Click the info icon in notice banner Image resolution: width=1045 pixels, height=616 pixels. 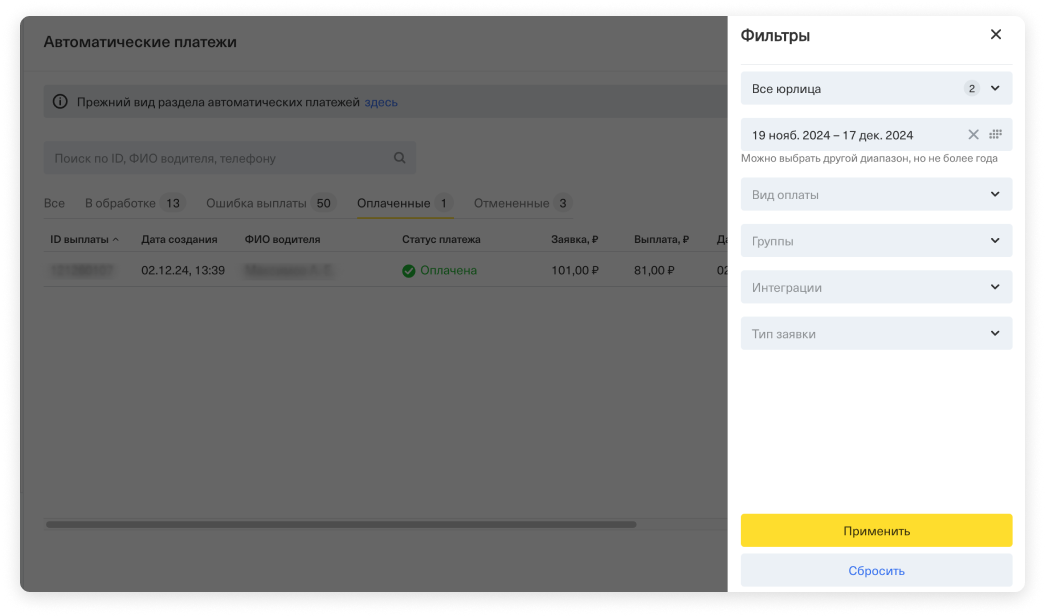[60, 102]
